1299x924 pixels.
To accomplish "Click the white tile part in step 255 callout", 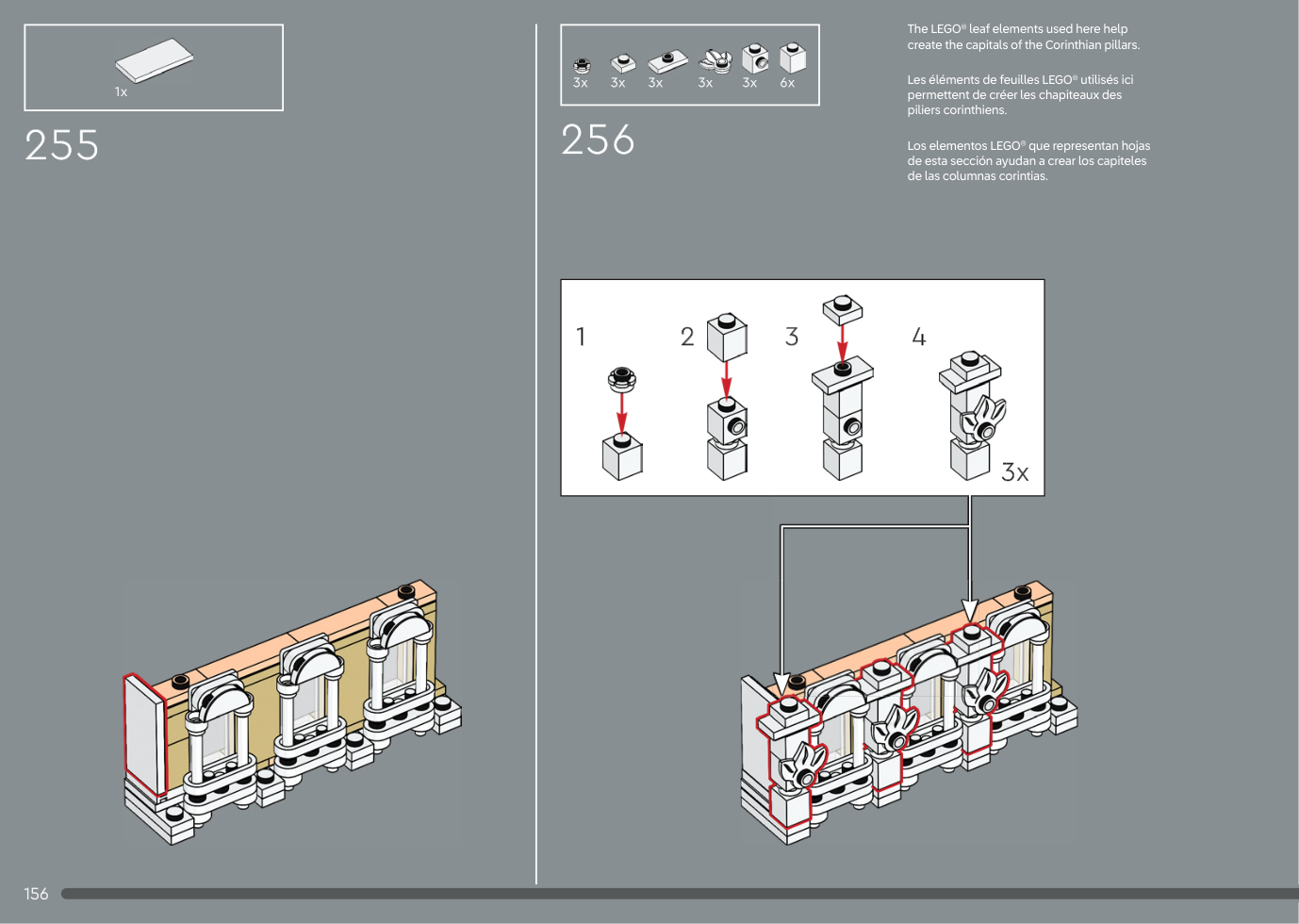I will pyautogui.click(x=155, y=60).
